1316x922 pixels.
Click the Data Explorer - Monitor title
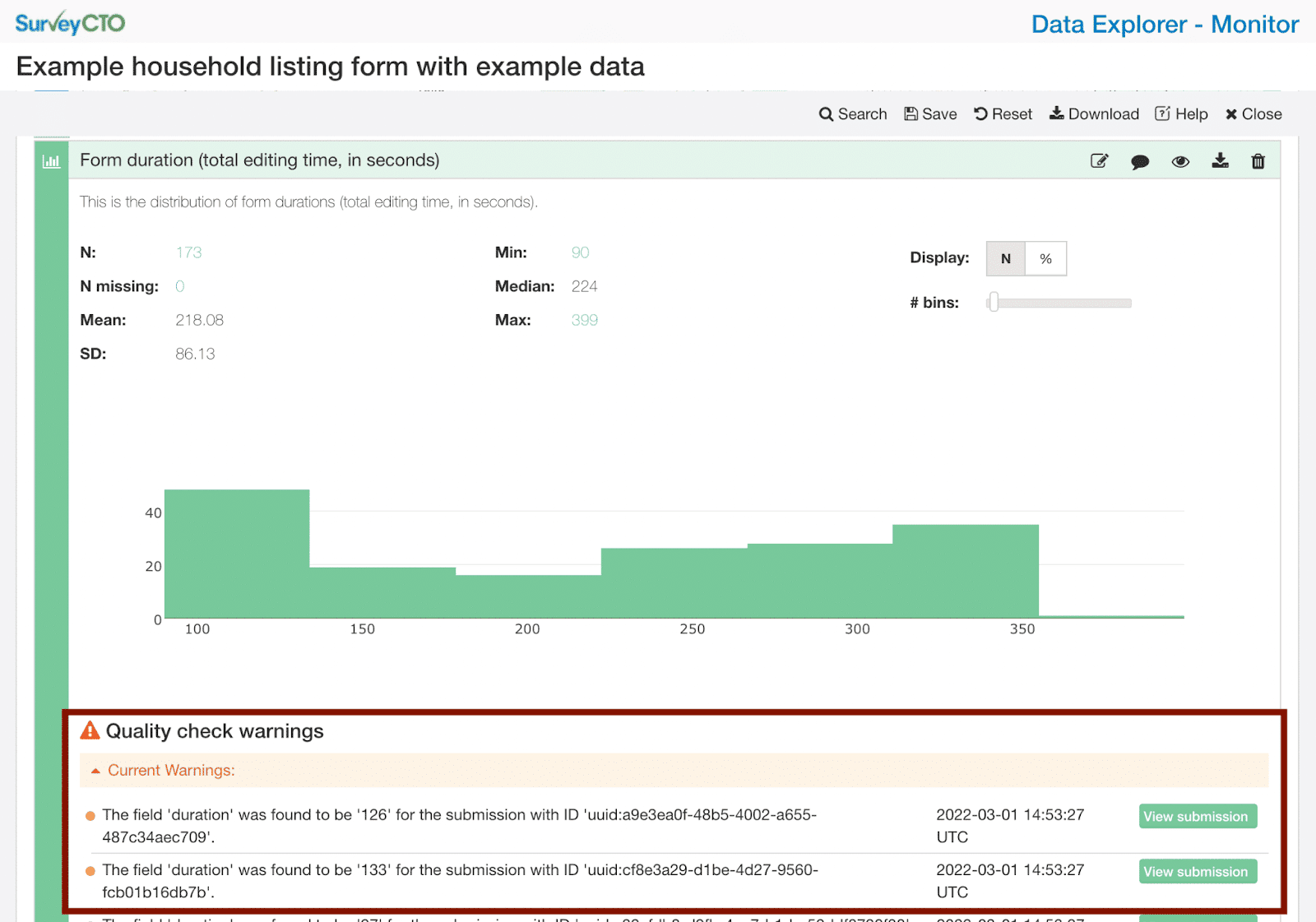pyautogui.click(x=1165, y=25)
